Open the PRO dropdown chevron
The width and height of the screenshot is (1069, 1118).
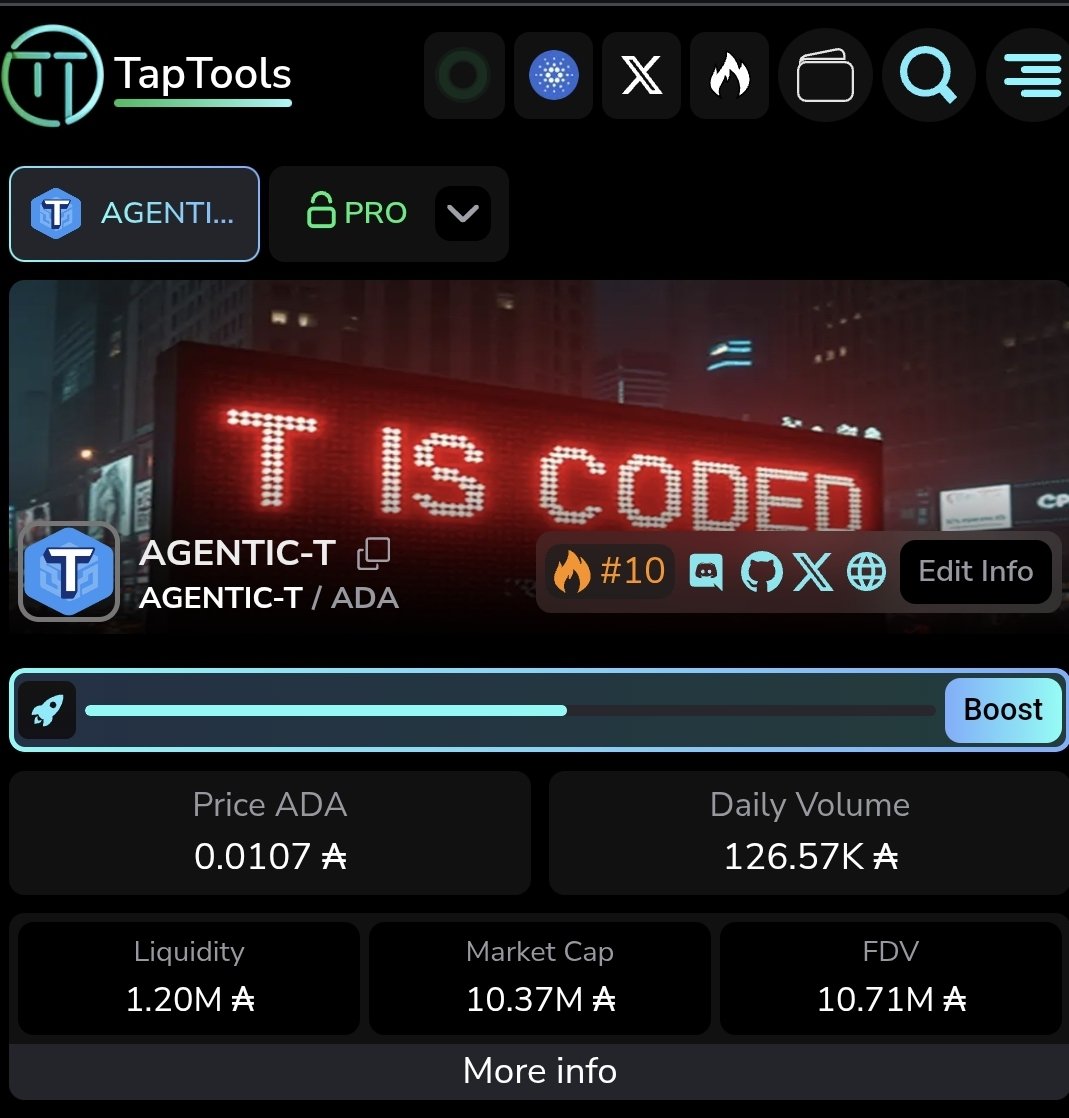tap(461, 214)
